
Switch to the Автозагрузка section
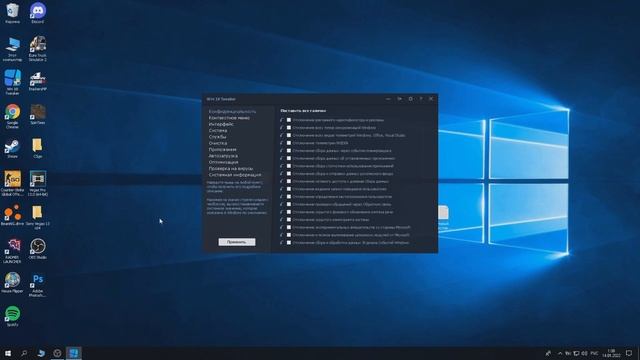223,156
